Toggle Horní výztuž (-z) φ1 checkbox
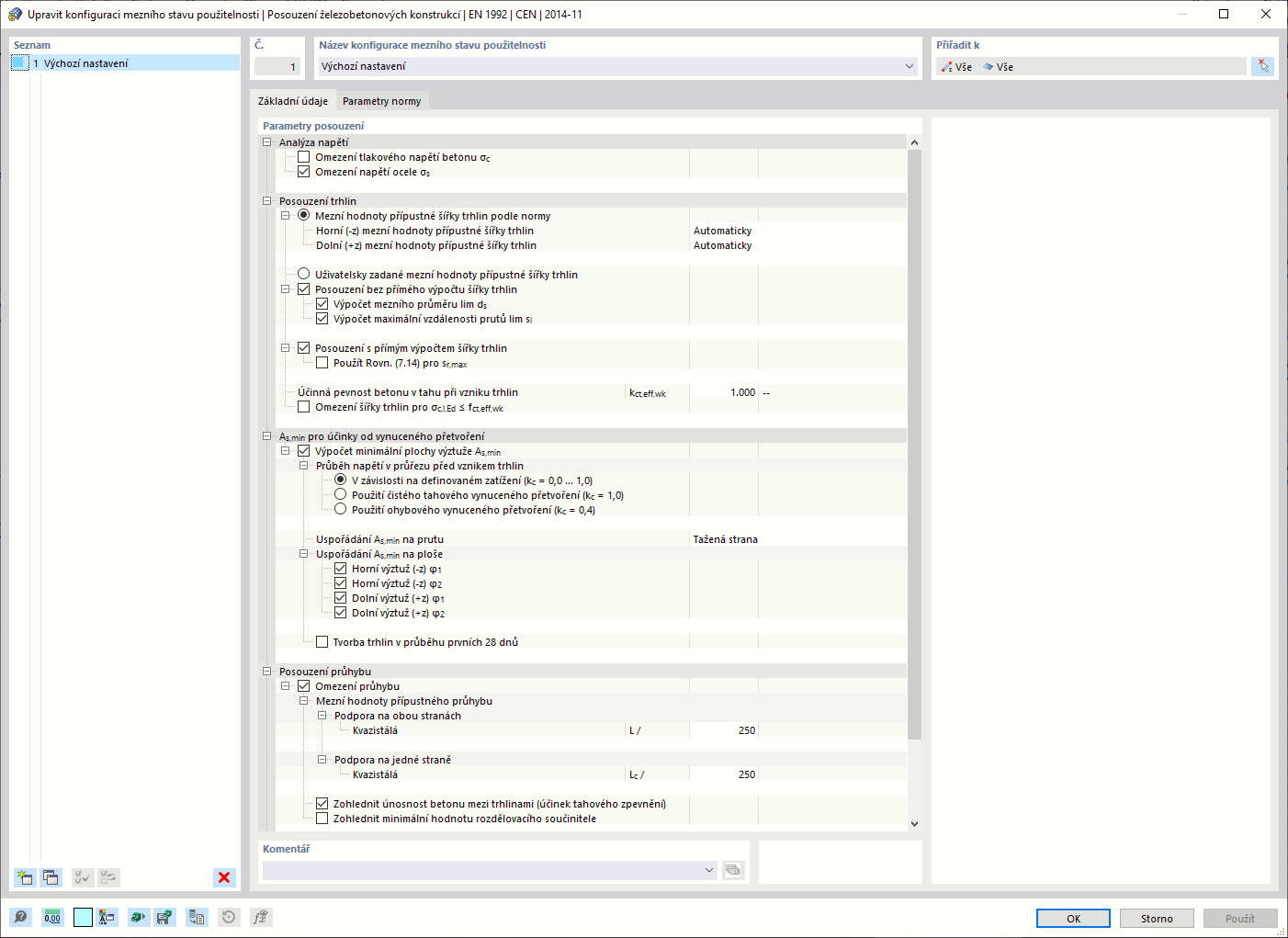Image resolution: width=1288 pixels, height=938 pixels. 341,569
